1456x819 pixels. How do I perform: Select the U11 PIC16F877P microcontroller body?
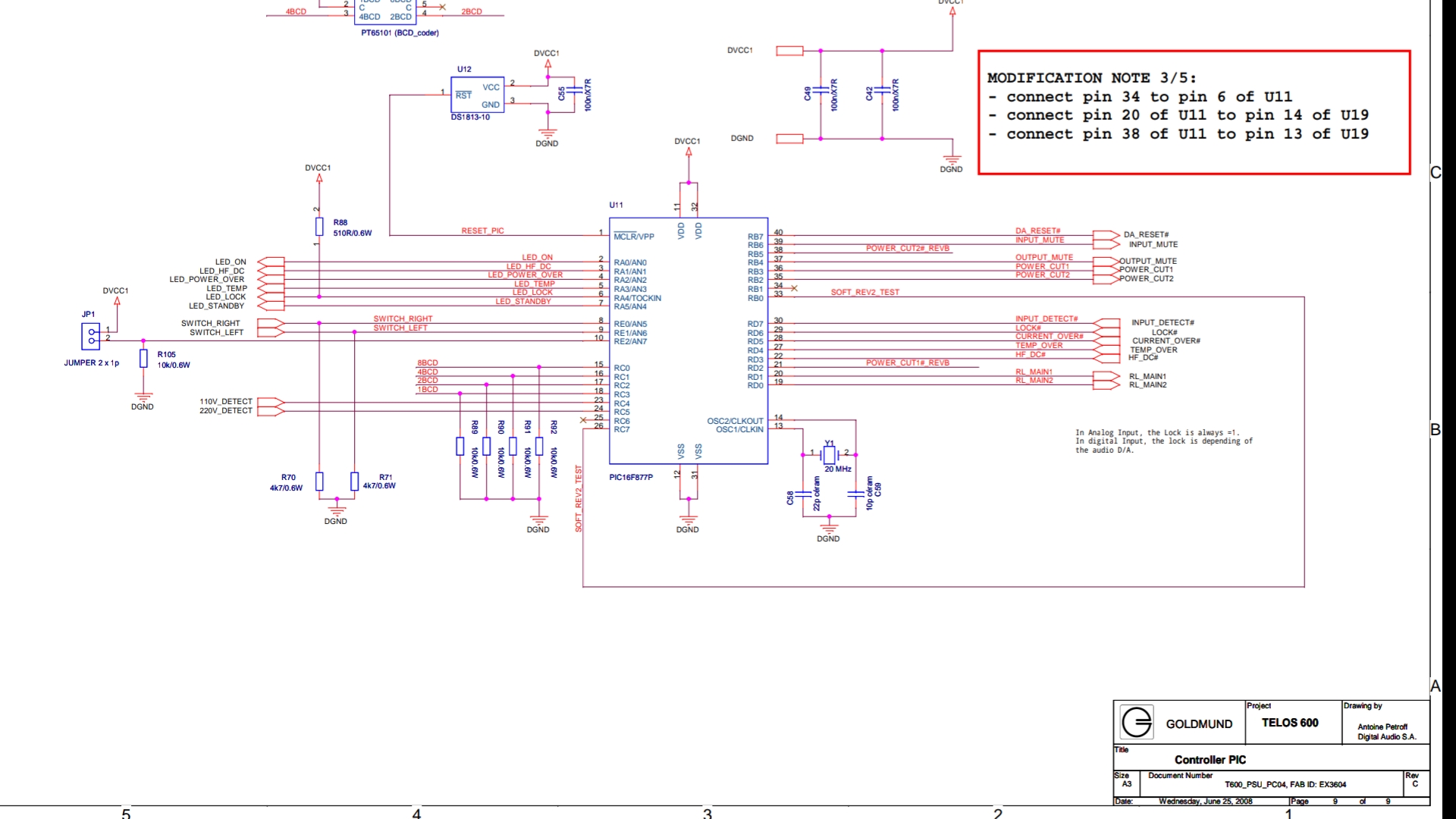coord(689,340)
